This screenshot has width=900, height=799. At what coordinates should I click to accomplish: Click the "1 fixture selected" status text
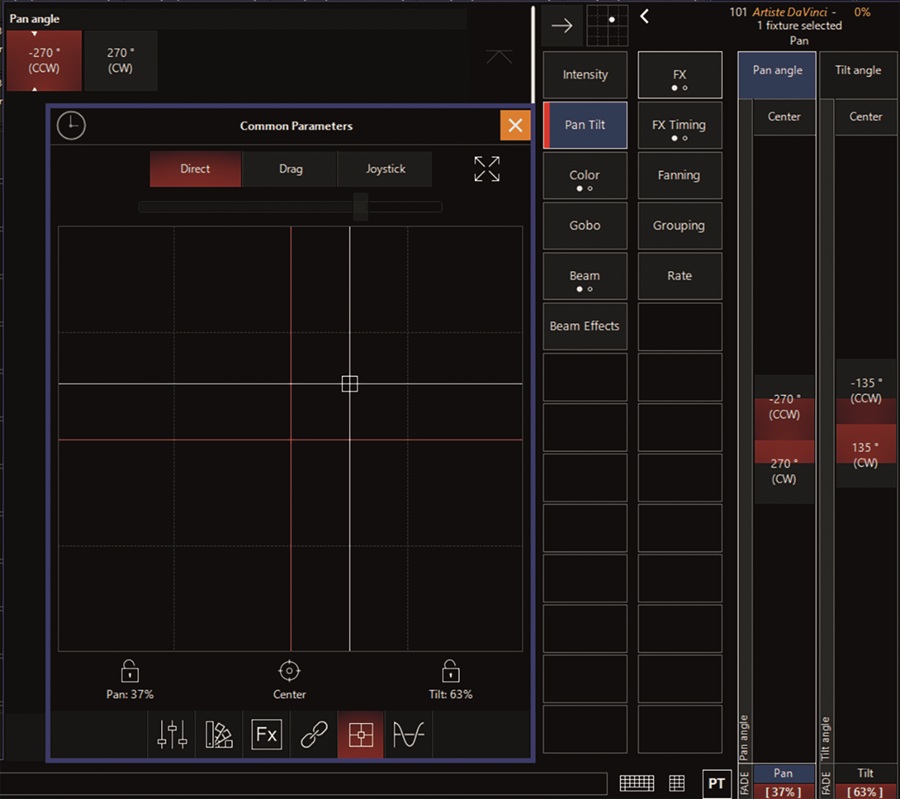click(799, 26)
